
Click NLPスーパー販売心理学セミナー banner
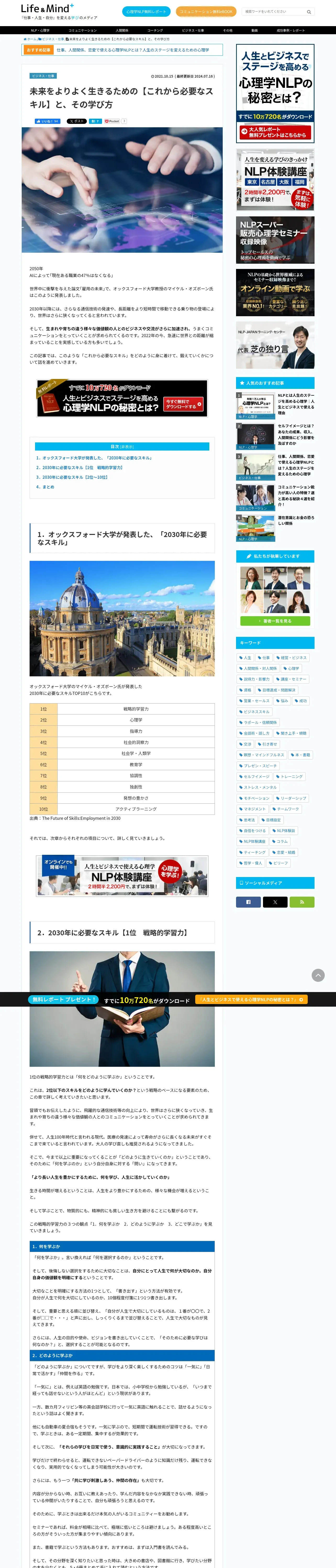275,240
